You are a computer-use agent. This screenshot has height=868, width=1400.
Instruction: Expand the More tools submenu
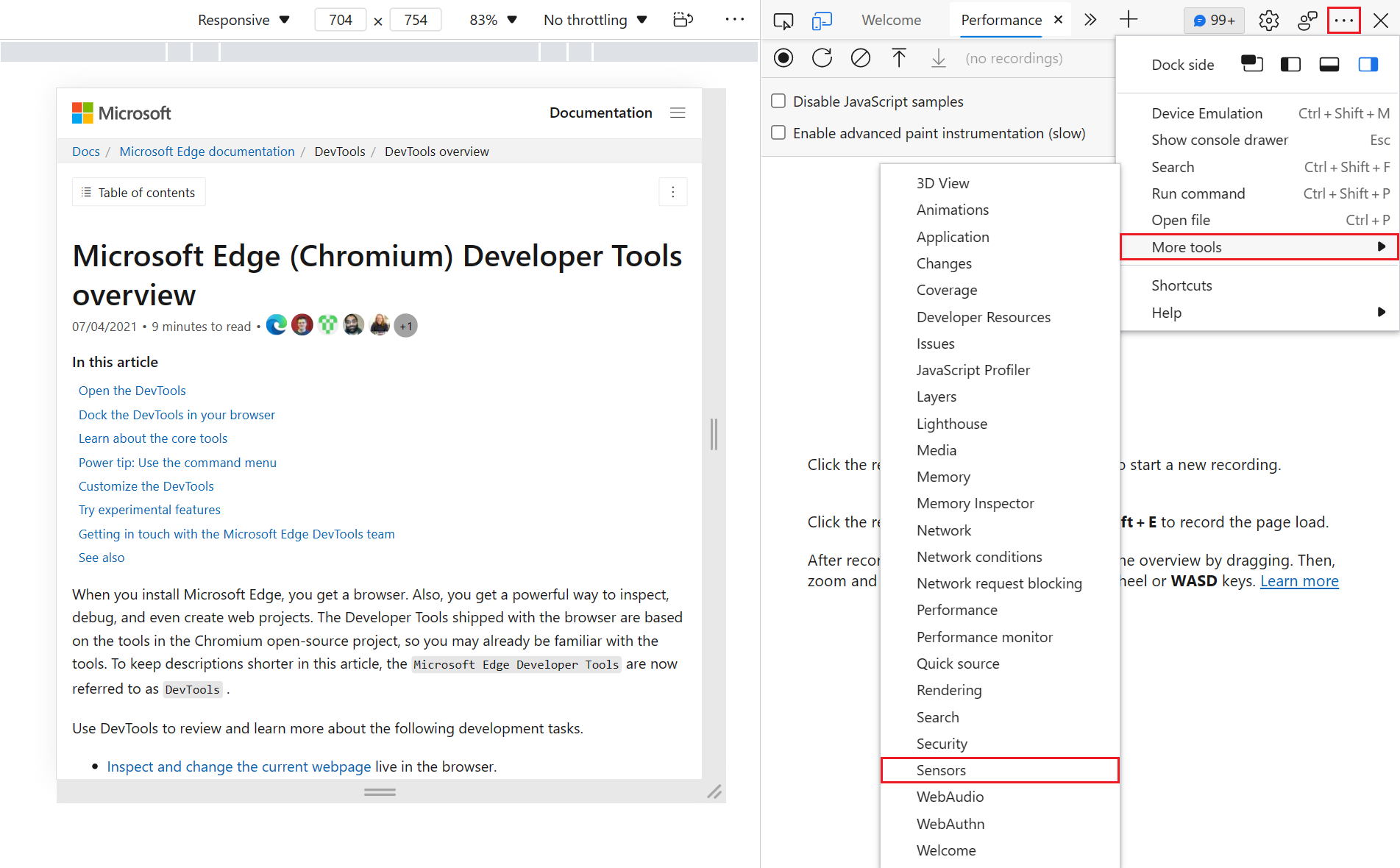1259,247
